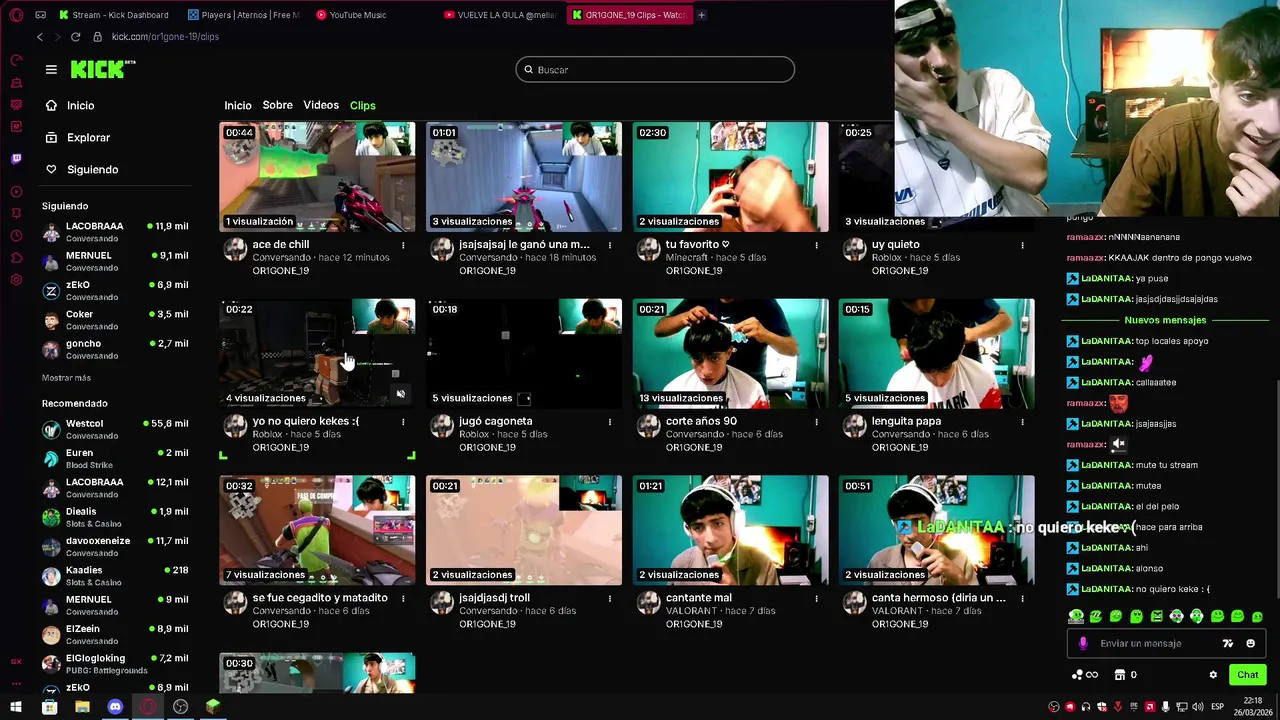Image resolution: width=1280 pixels, height=720 pixels.
Task: Open the emoji picker in chat input
Action: click(x=1250, y=643)
